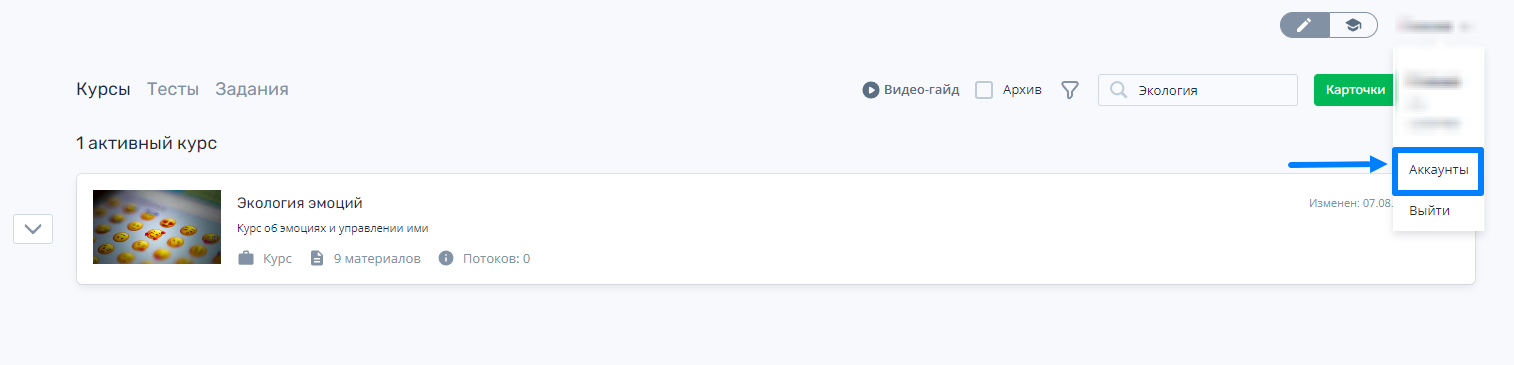Open the Видео-гайд link

tap(911, 90)
